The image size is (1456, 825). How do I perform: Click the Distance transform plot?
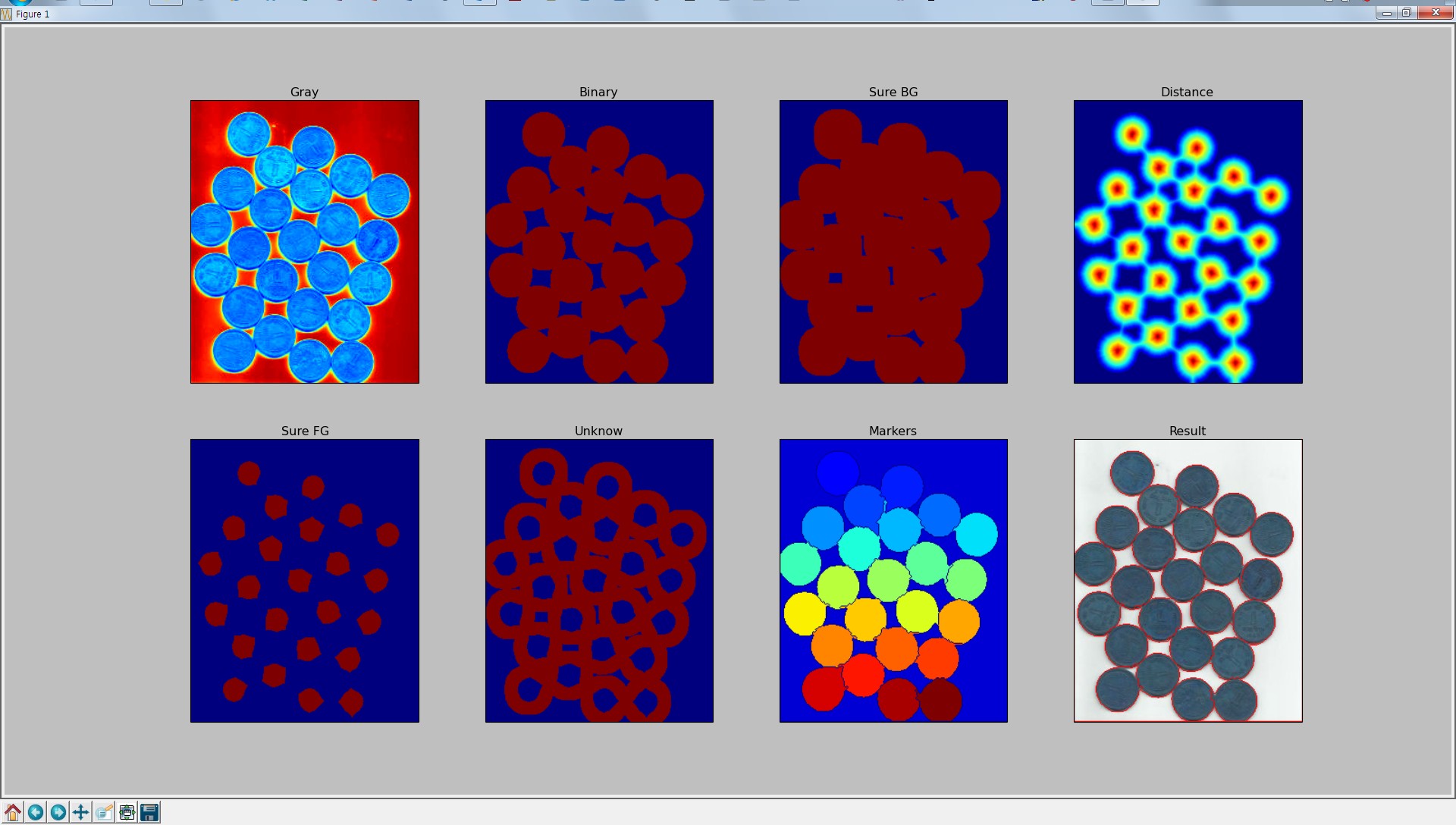click(1188, 242)
